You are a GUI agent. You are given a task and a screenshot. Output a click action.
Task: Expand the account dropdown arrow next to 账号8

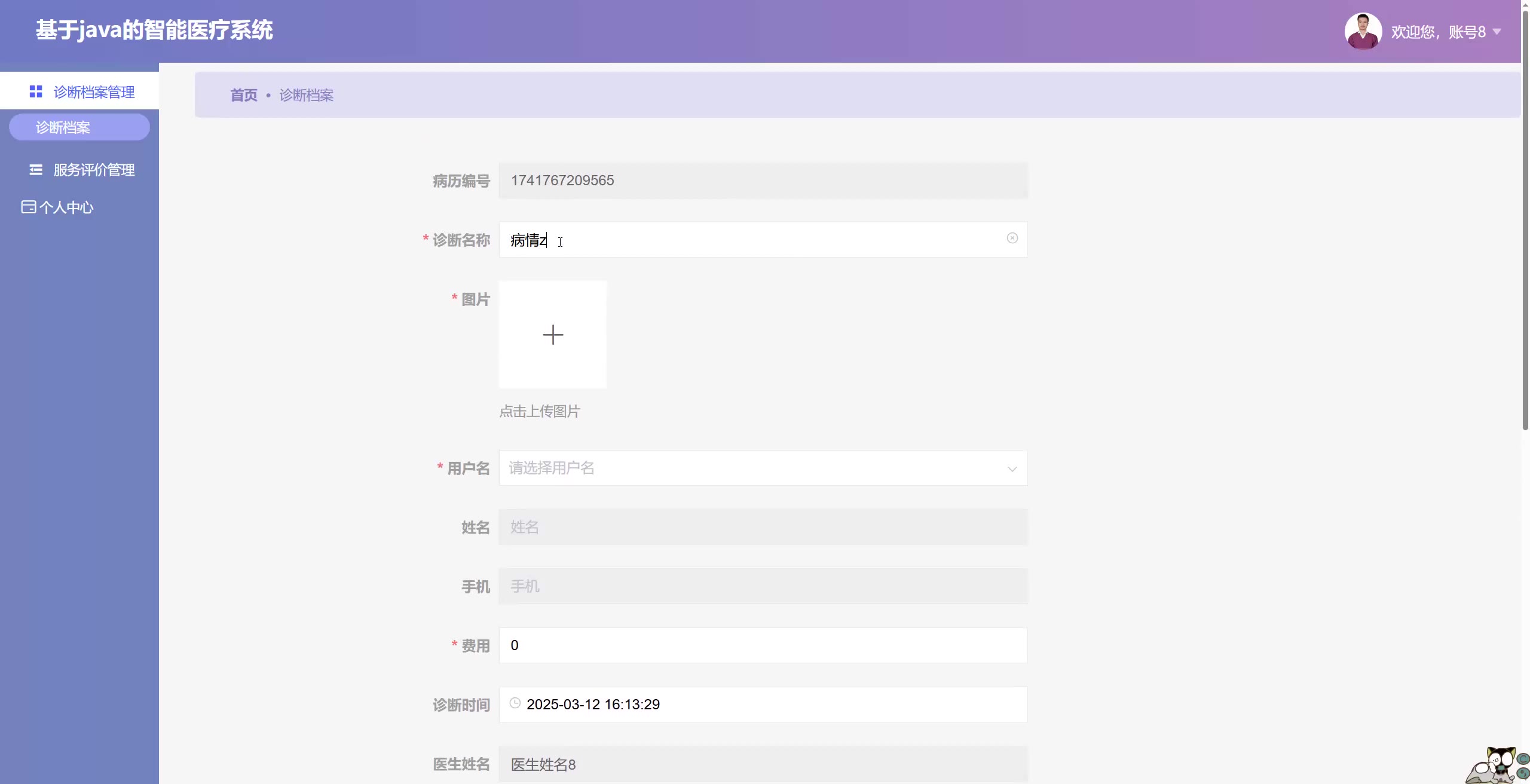tap(1497, 32)
